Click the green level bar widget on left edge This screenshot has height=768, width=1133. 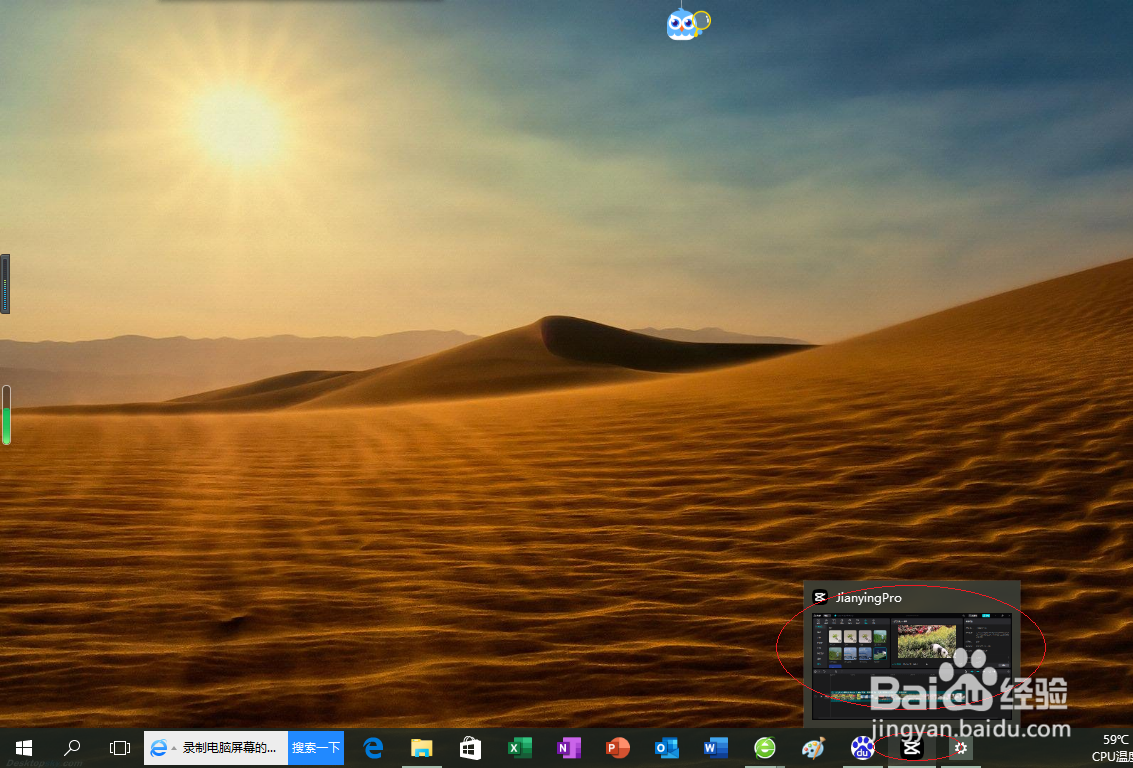tap(7, 415)
